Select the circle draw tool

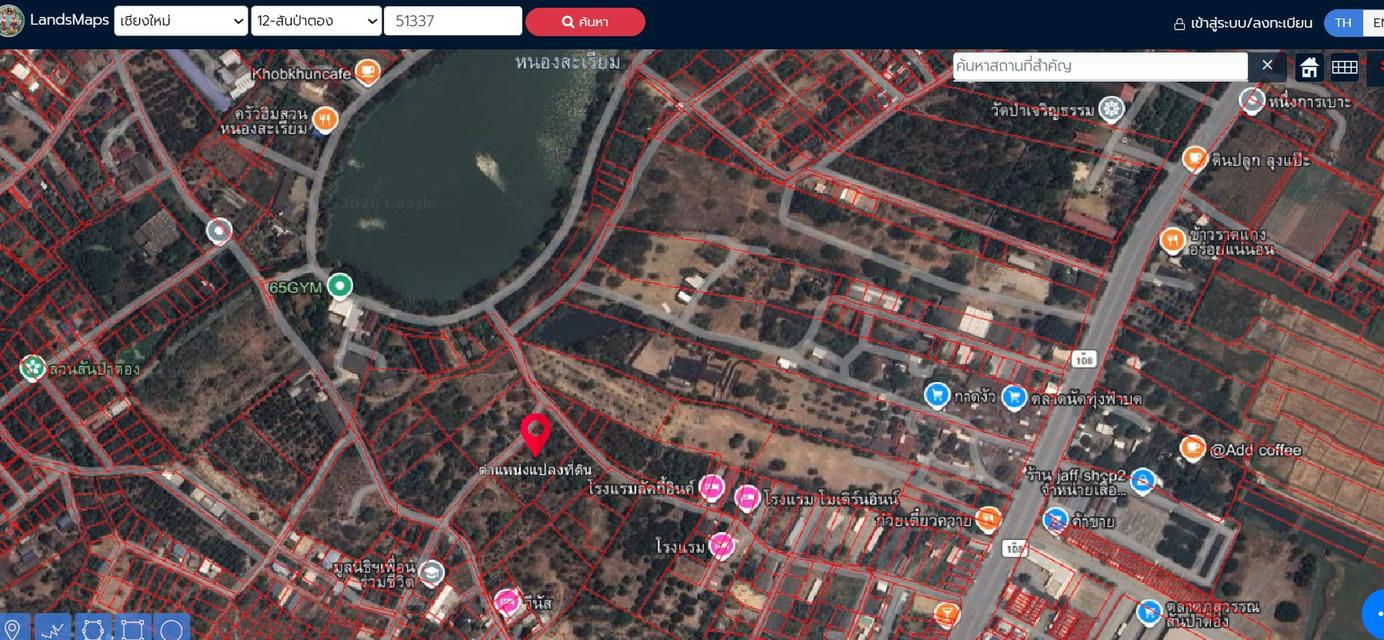pyautogui.click(x=171, y=628)
